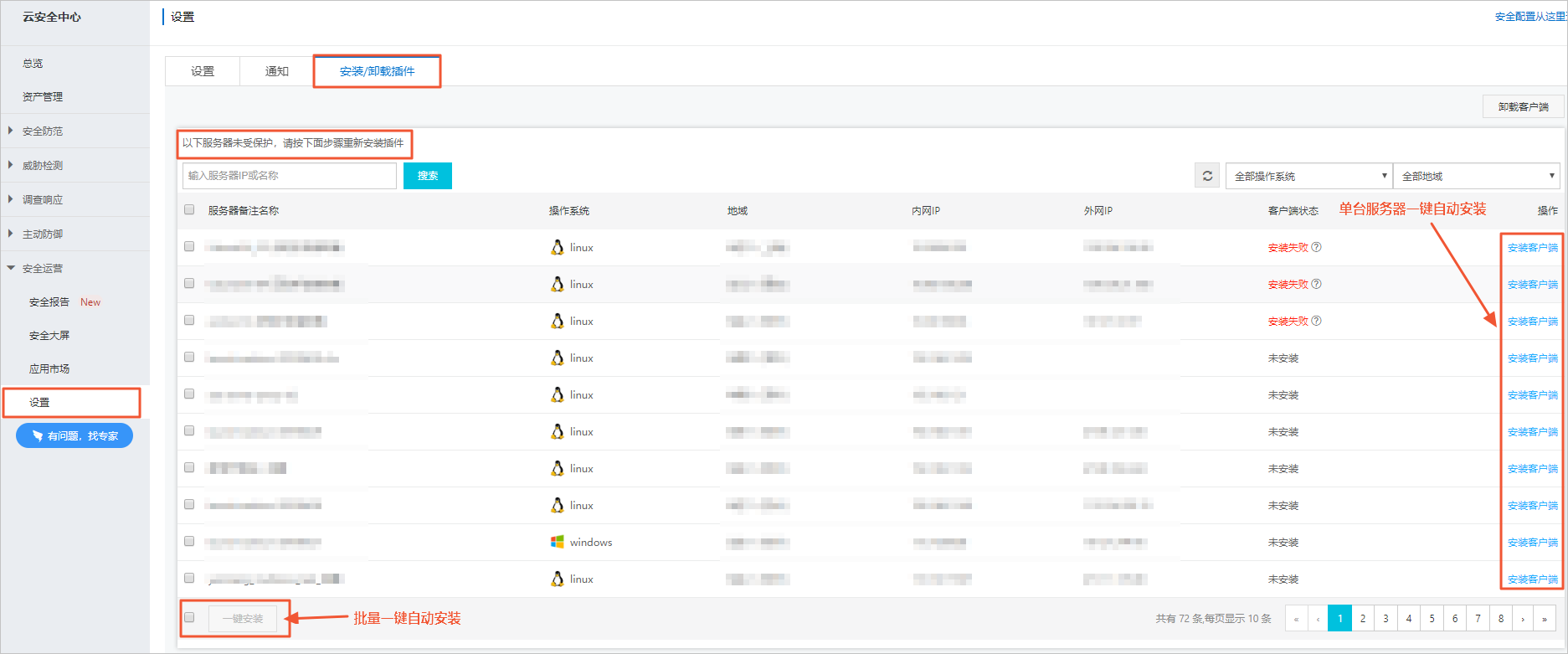
Task: Toggle the select-all checkbox in the table header
Action: coord(189,209)
